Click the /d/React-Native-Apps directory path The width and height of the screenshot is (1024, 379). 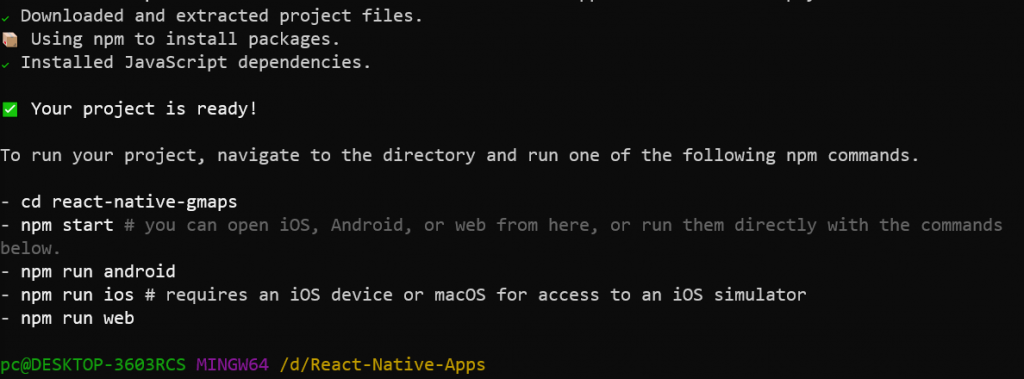(x=383, y=364)
